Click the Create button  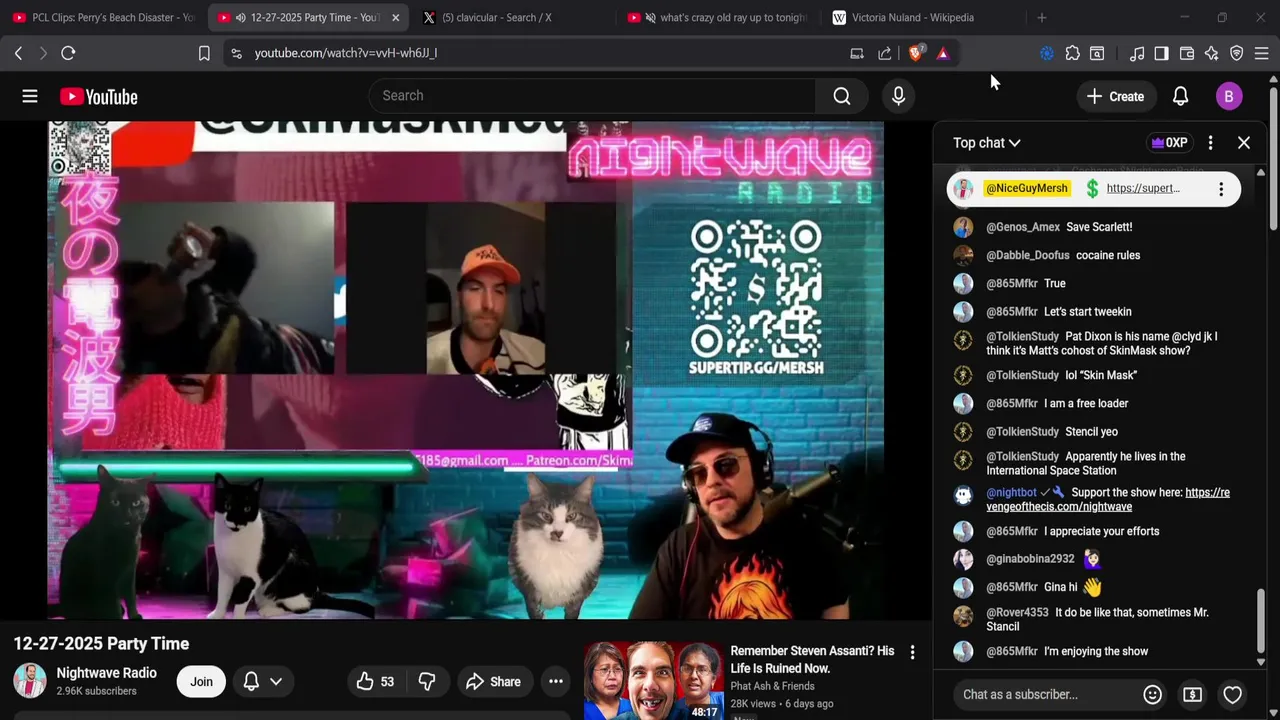coord(1115,96)
